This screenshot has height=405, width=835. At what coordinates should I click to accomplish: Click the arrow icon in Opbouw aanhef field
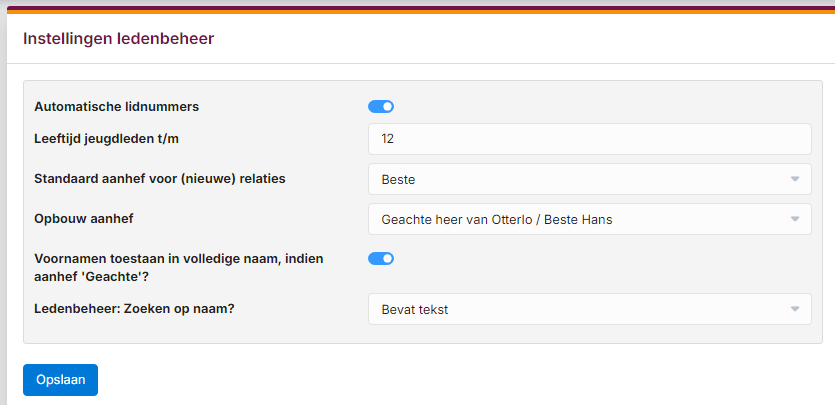[795, 219]
